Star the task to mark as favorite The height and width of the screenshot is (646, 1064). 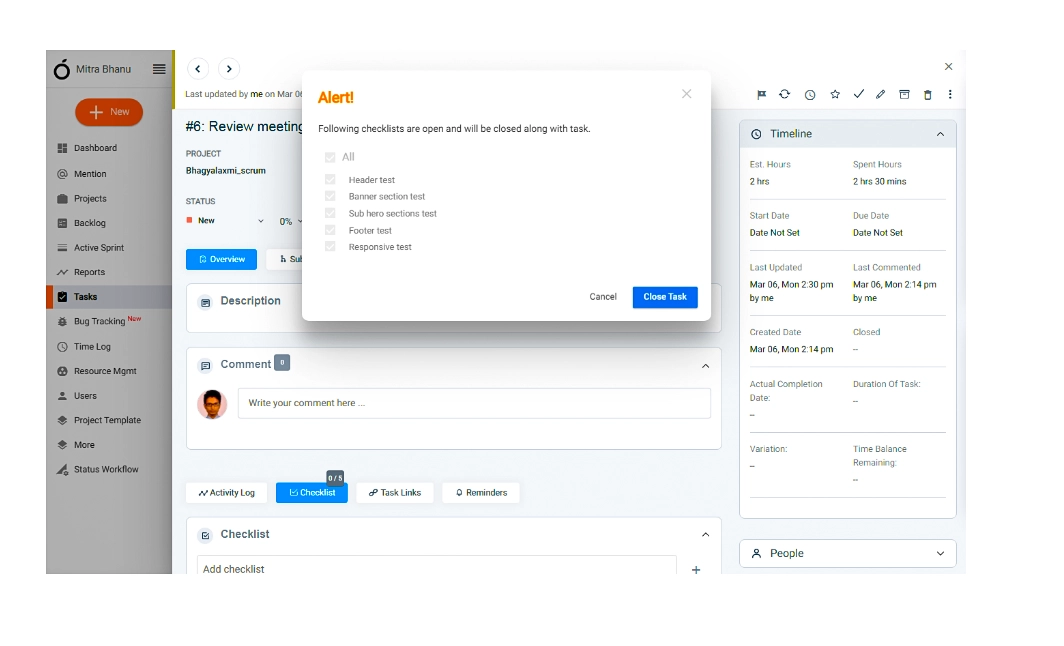click(835, 94)
